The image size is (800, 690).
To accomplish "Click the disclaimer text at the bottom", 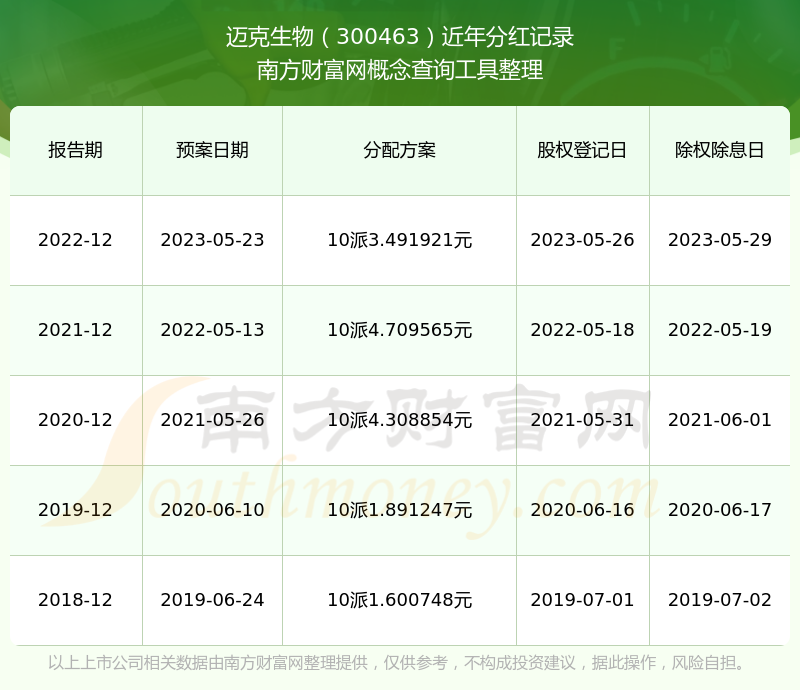I will point(396,663).
